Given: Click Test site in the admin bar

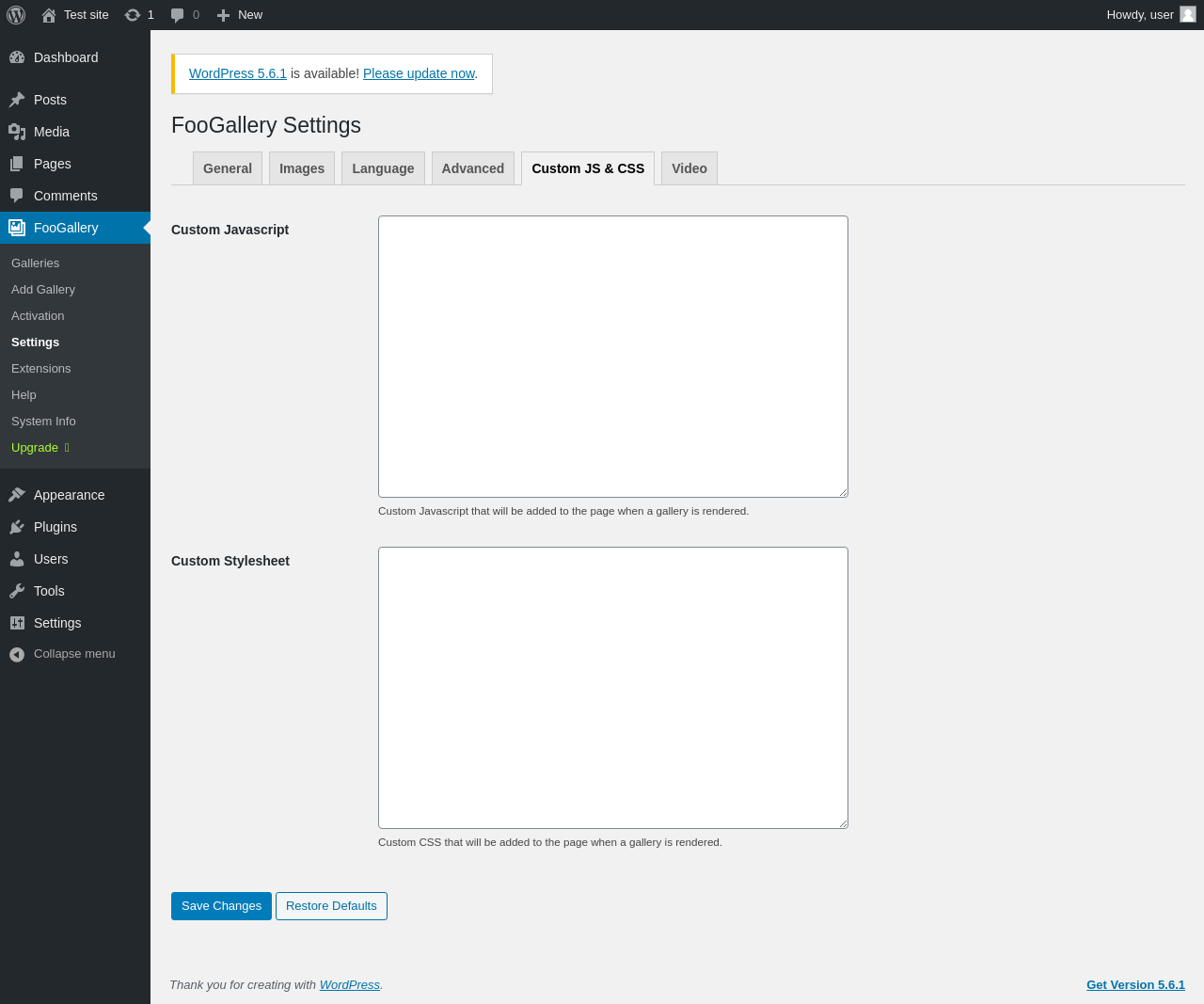Looking at the screenshot, I should pos(75,15).
